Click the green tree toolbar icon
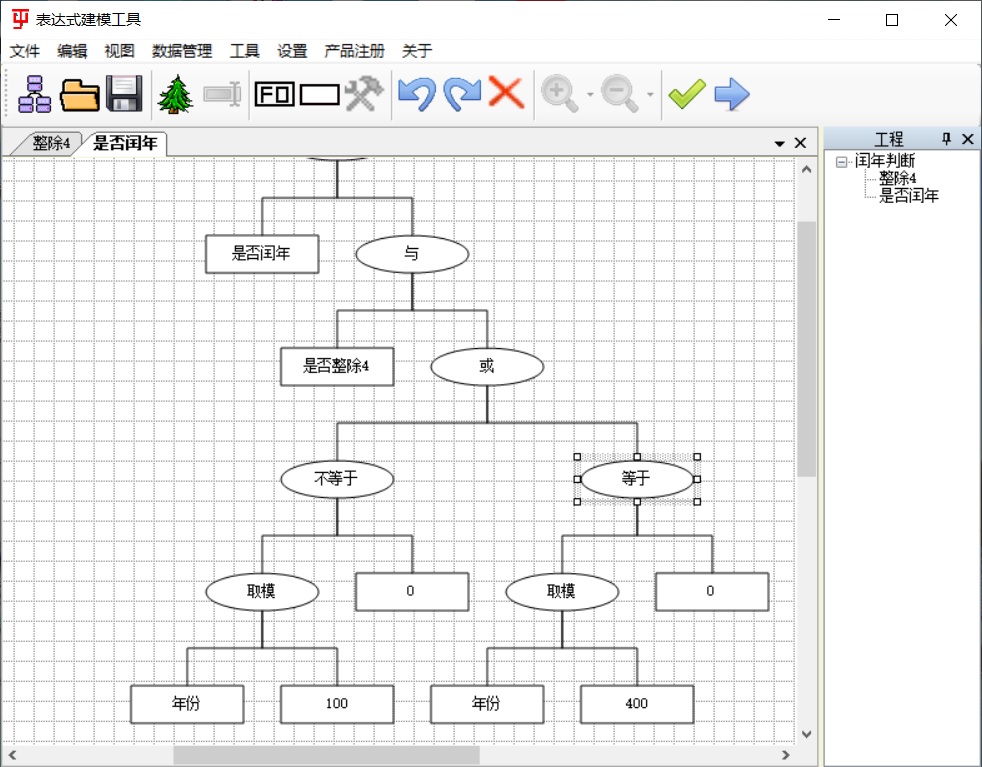Screen dimensions: 982x767 click(x=176, y=94)
